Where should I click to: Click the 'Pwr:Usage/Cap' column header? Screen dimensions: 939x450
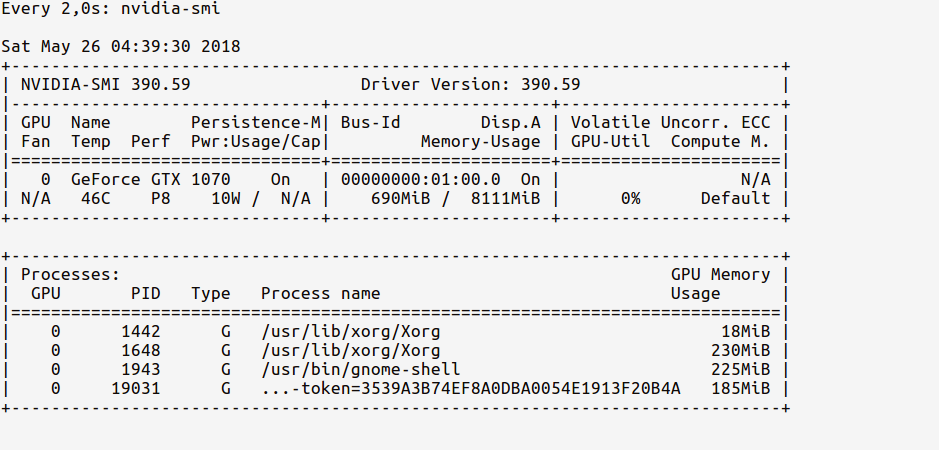tap(256, 142)
